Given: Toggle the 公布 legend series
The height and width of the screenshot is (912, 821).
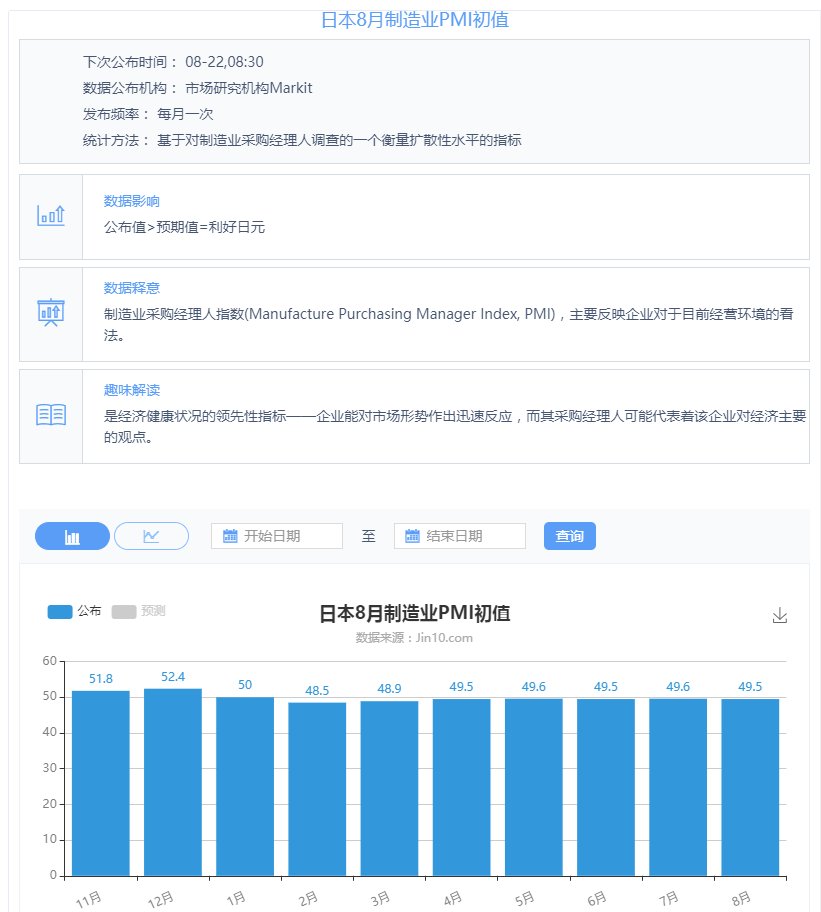Looking at the screenshot, I should tap(74, 611).
